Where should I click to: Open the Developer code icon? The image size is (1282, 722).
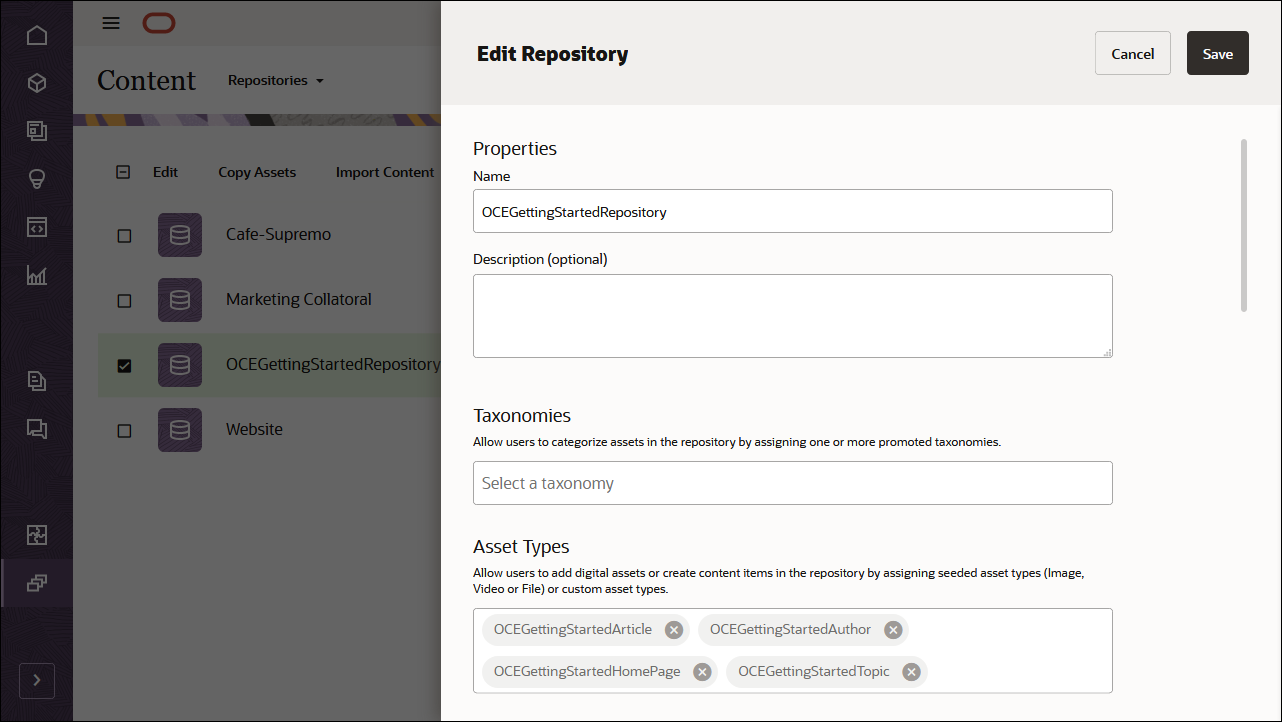pos(37,227)
